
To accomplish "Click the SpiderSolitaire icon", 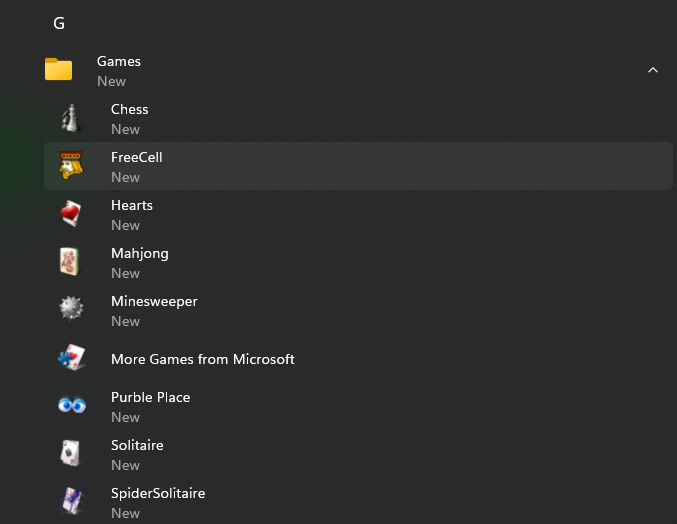I will 70,501.
